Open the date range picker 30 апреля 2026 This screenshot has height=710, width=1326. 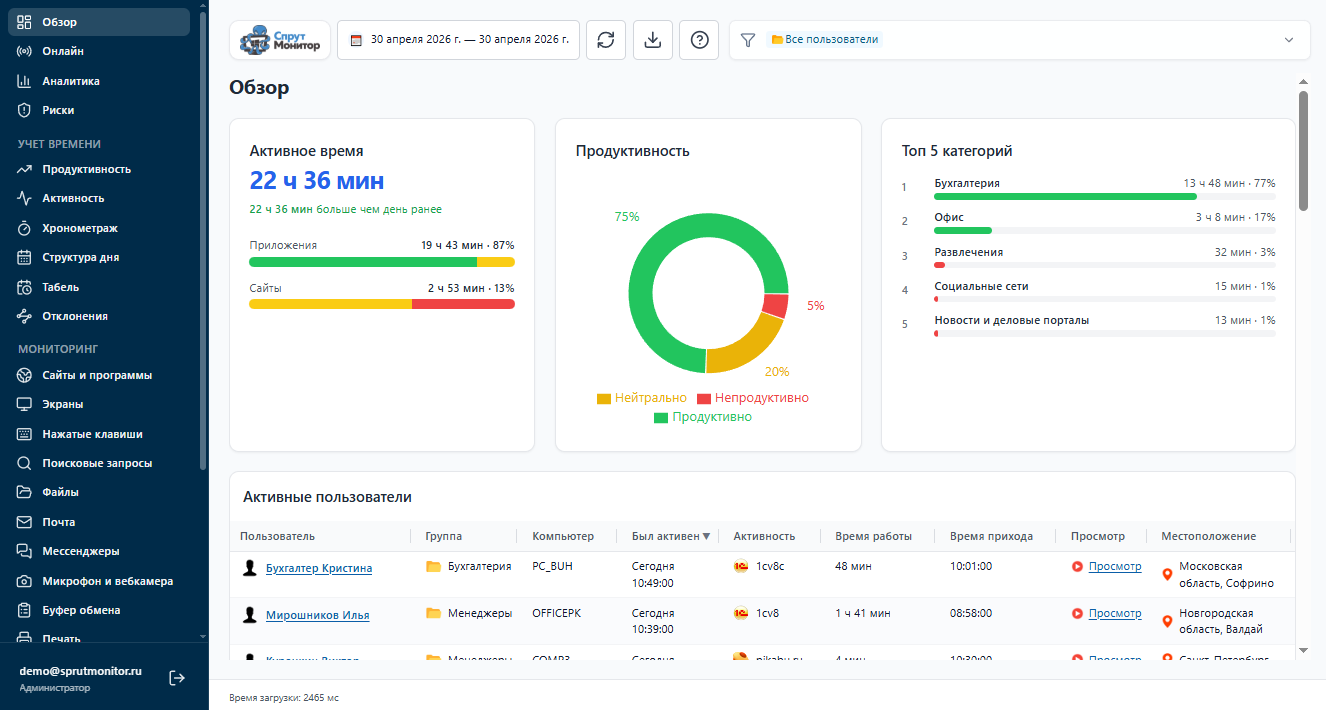[x=459, y=40]
